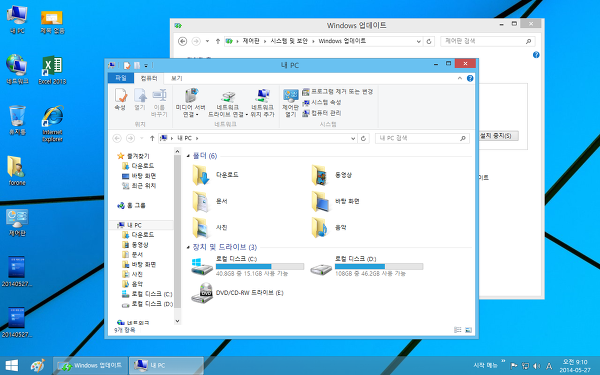600x375 pixels.
Task: Click the help icon in Windows 업데이트 window
Action: click(536, 55)
